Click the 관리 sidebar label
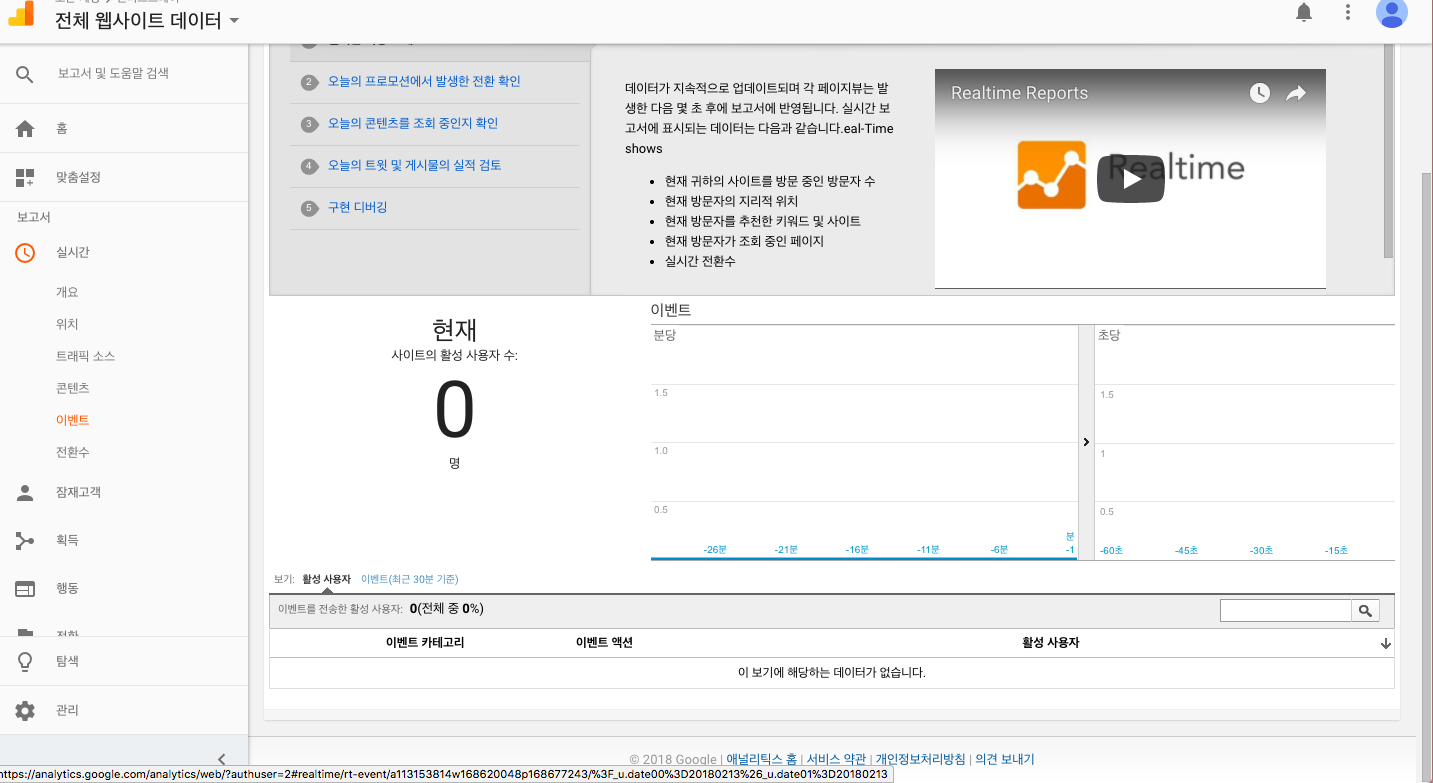This screenshot has height=783, width=1433. pos(67,711)
